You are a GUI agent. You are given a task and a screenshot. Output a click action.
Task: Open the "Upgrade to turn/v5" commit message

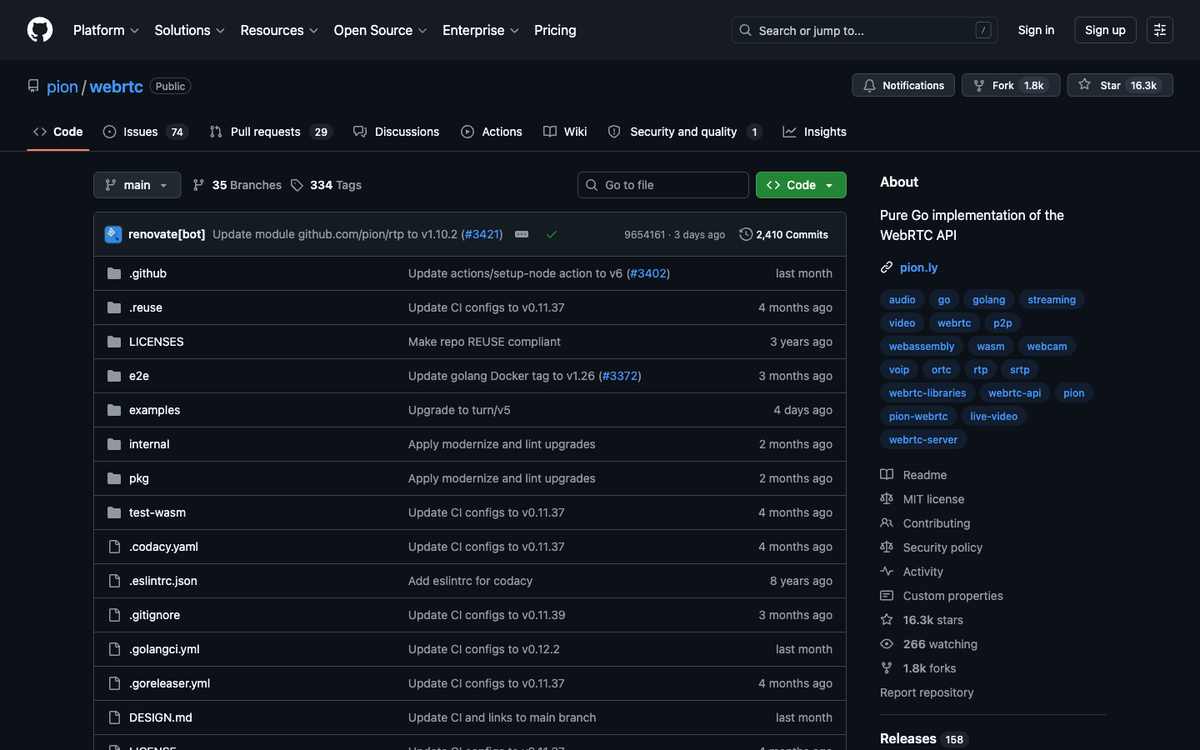click(x=459, y=410)
